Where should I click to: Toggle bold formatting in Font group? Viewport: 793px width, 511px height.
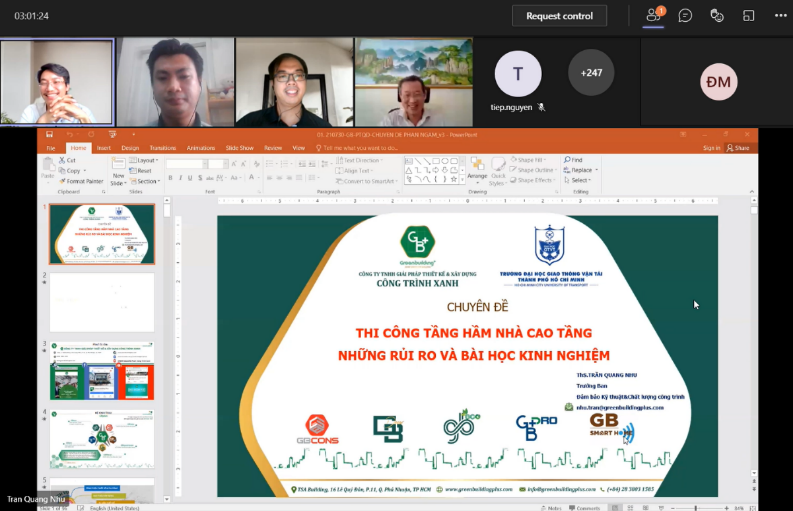(x=170, y=178)
